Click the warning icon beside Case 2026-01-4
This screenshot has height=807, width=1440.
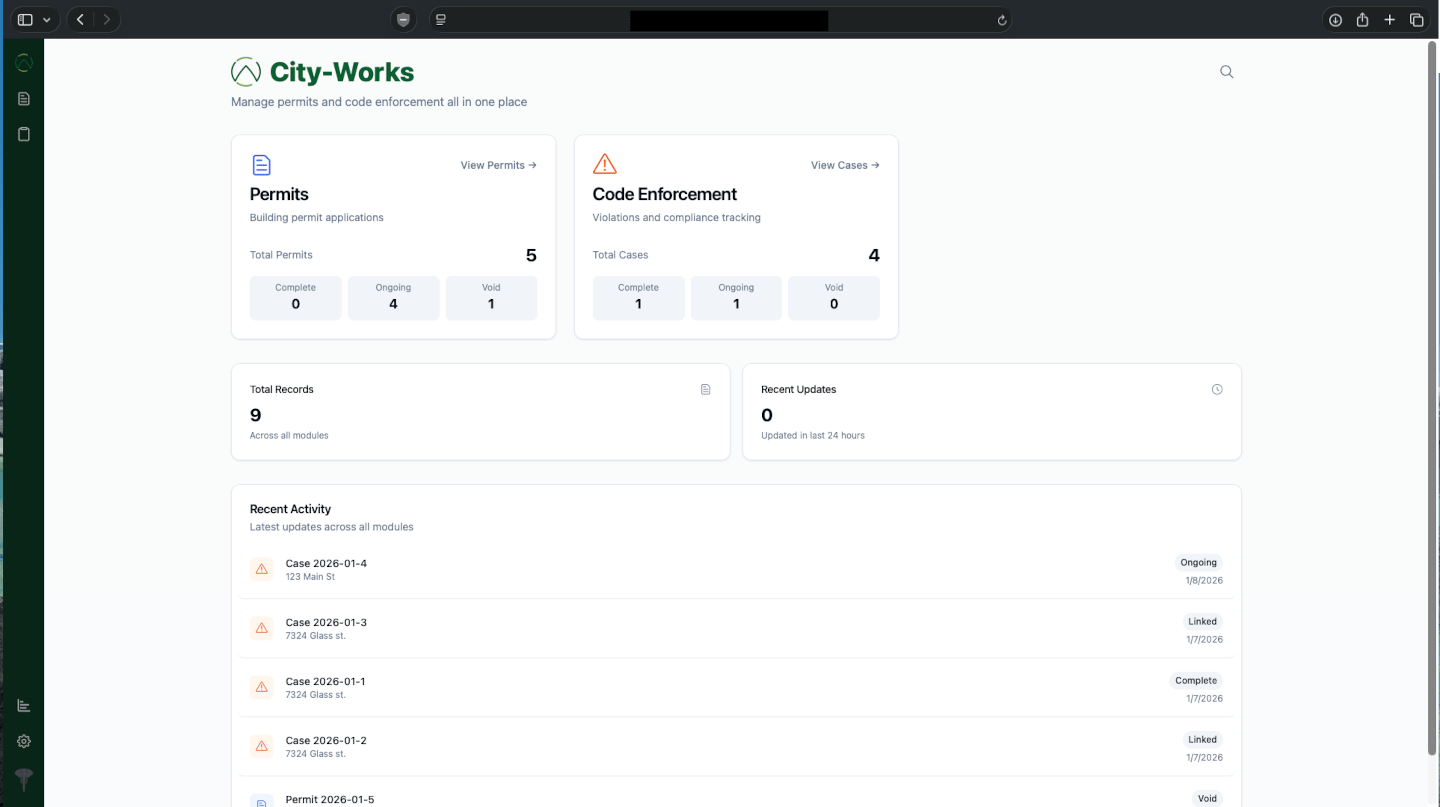click(261, 569)
